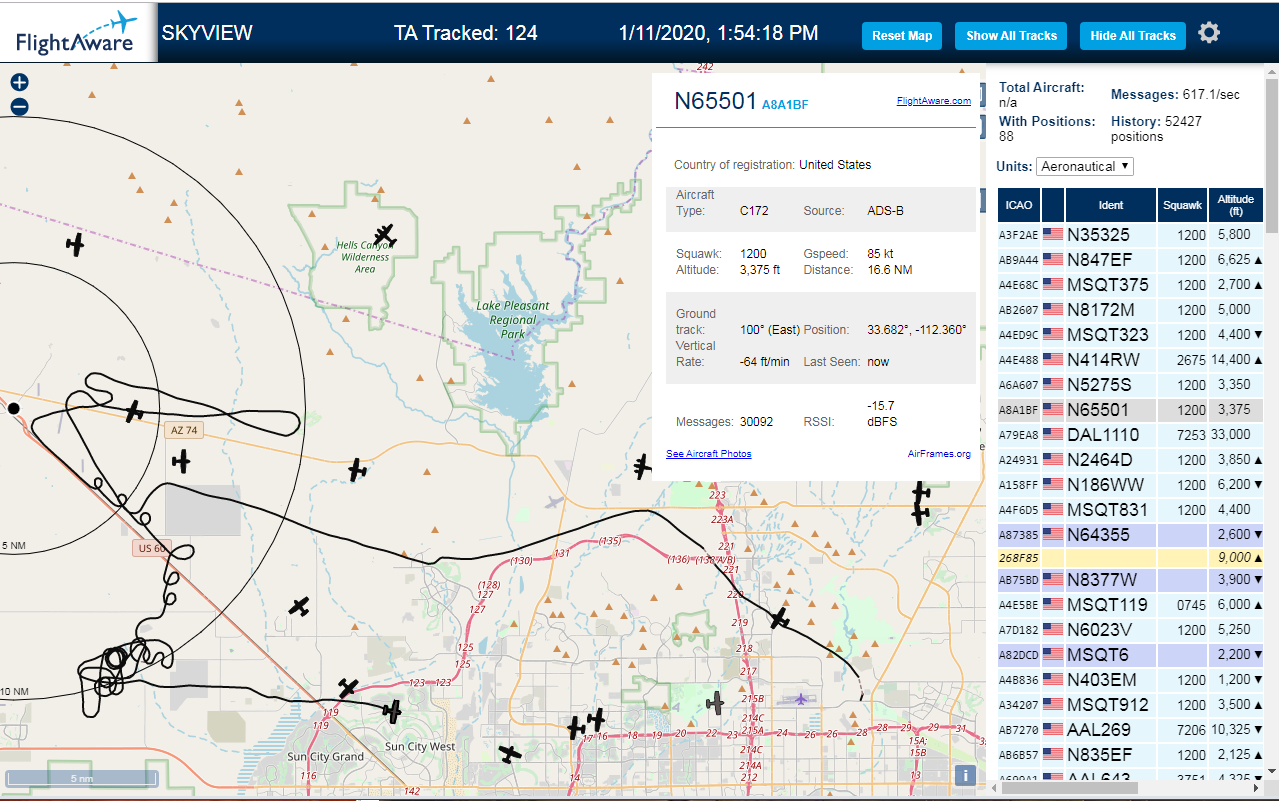Open A8A1BF ICAO code link
Viewport: 1279px width, 801px height.
click(785, 104)
